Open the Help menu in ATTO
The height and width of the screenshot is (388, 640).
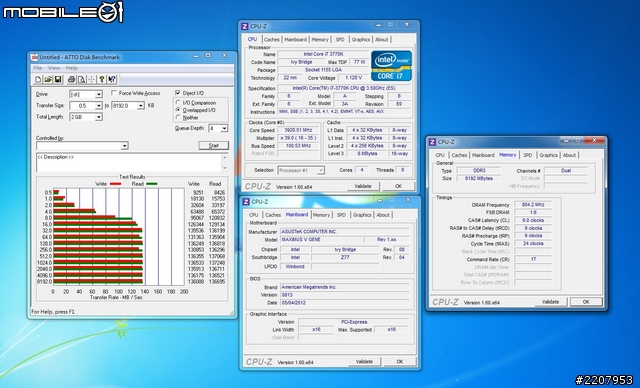(x=71, y=68)
